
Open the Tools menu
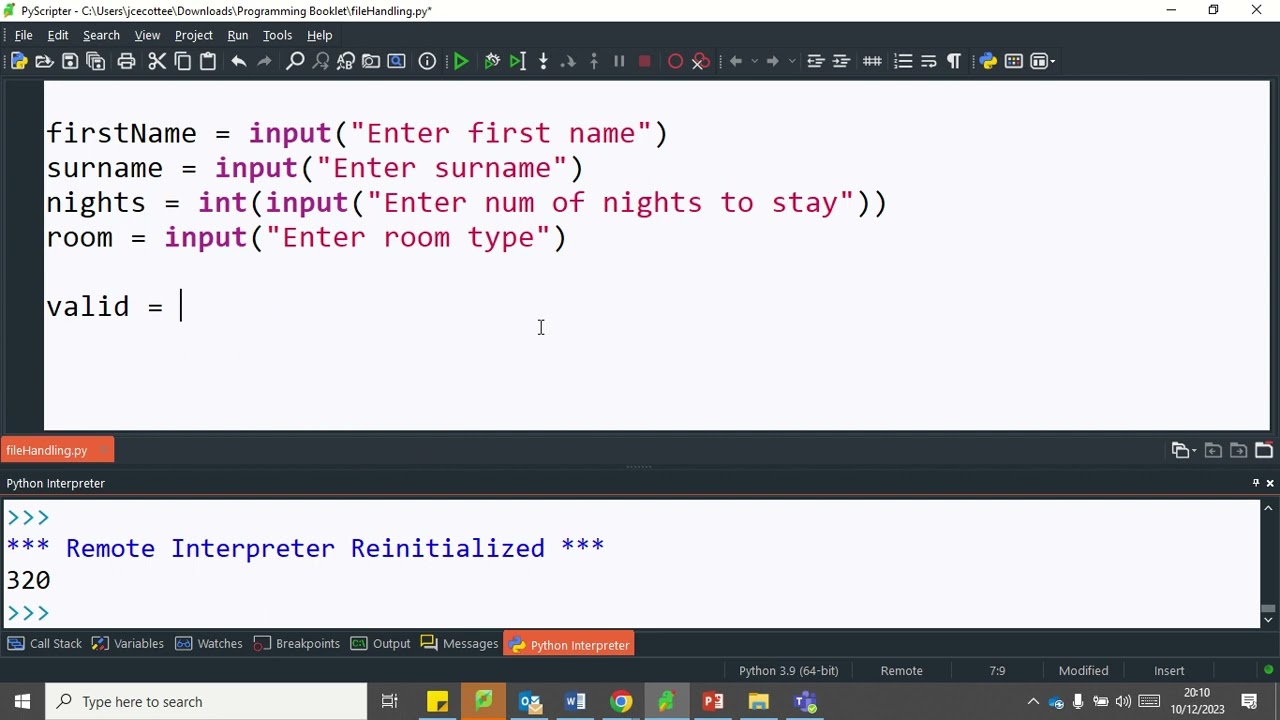pos(277,35)
